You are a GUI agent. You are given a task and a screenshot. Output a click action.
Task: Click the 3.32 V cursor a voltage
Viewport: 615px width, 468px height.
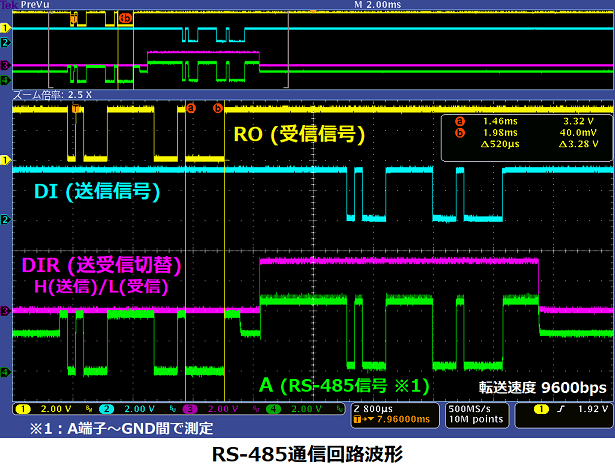tap(579, 121)
